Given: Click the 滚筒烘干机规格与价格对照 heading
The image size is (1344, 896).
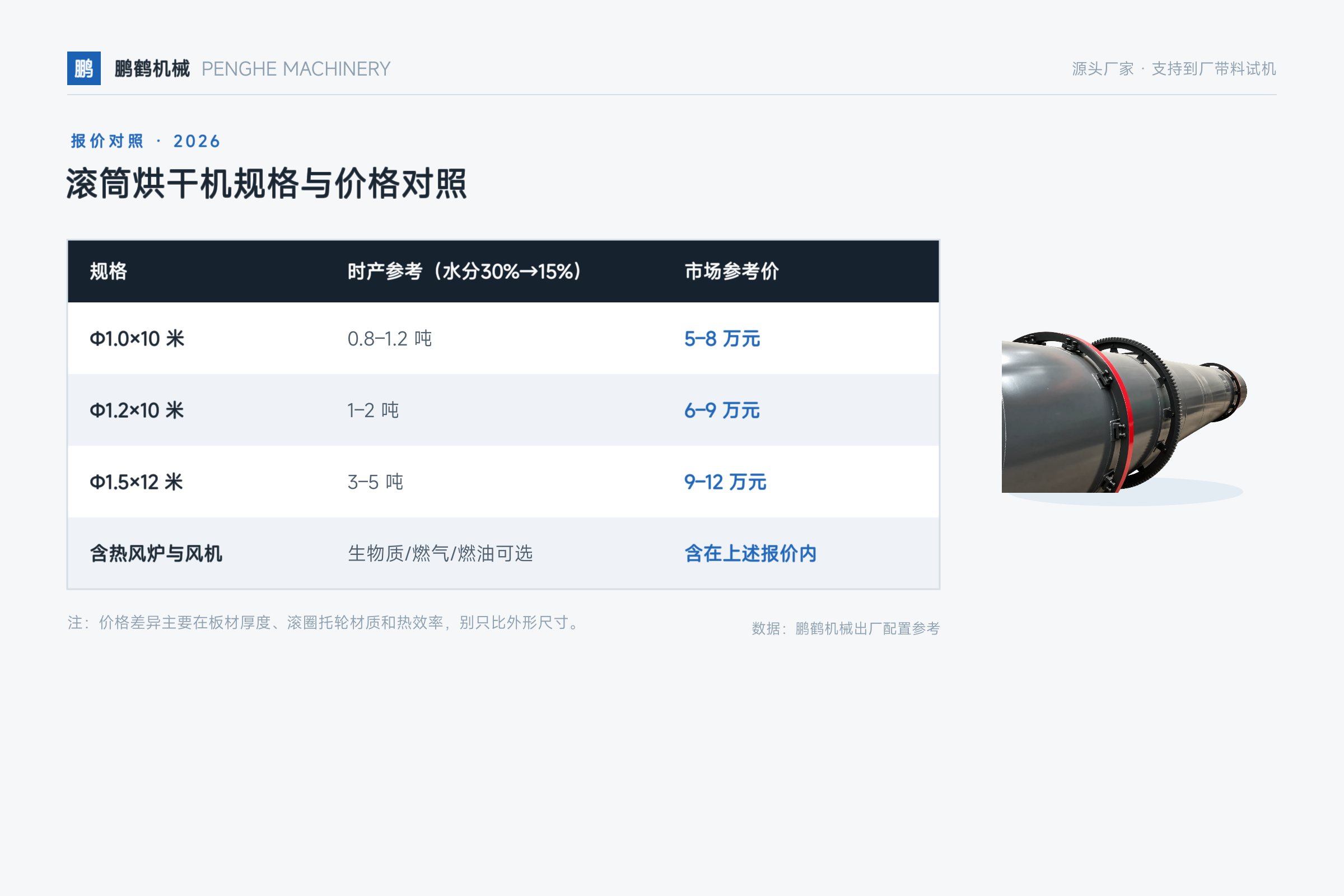Looking at the screenshot, I should tap(267, 184).
